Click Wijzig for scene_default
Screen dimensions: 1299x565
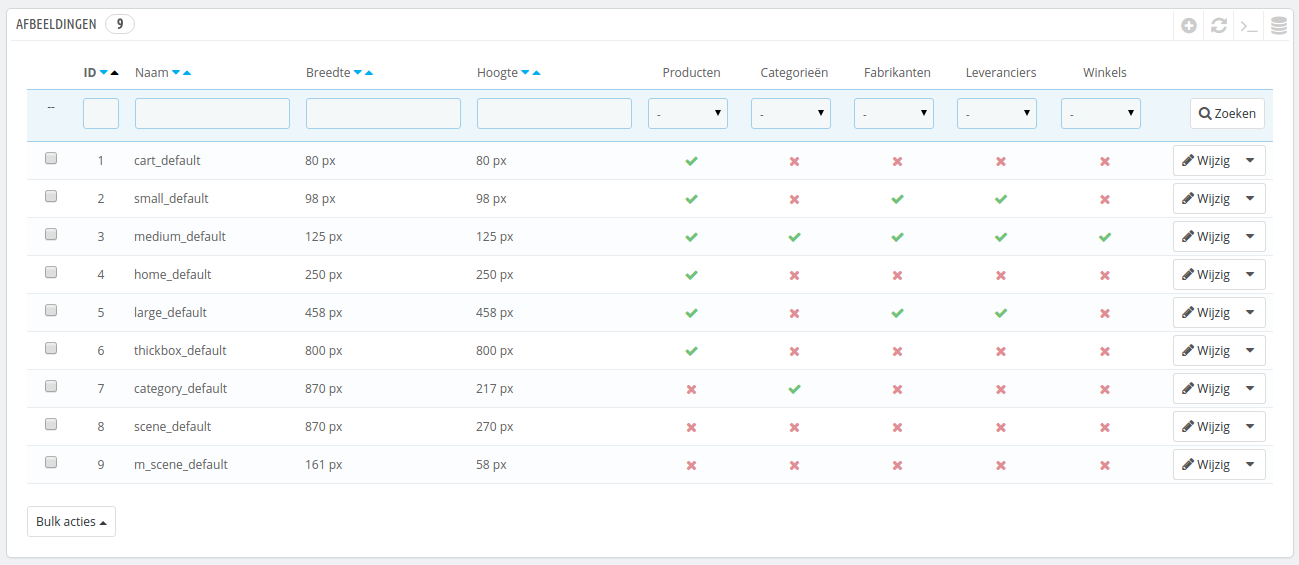point(1206,427)
